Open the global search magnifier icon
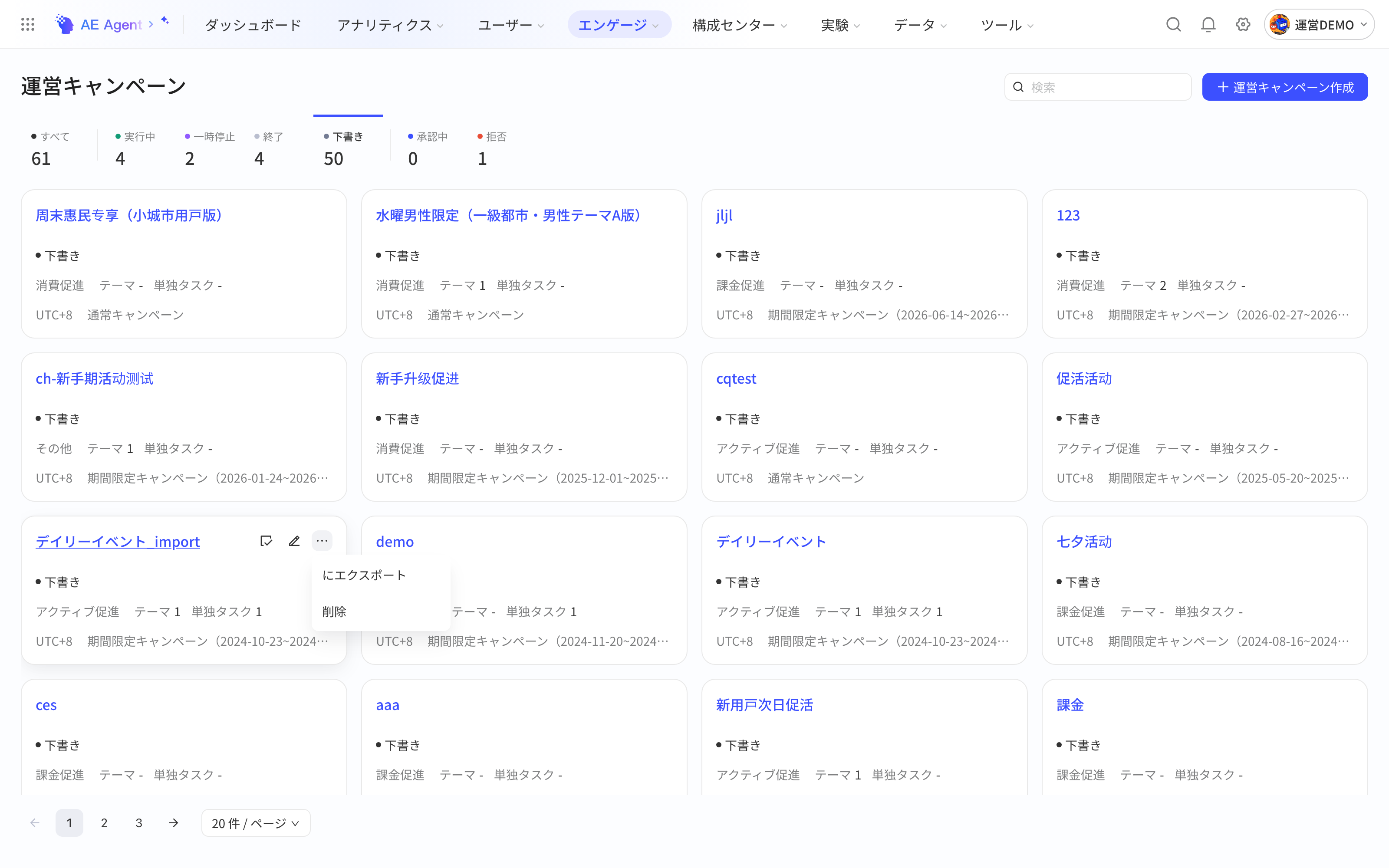Screen dimensions: 1389x868 pyautogui.click(x=1173, y=25)
